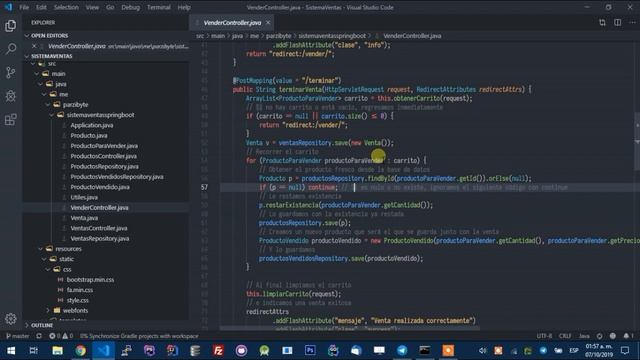Switch to the VenderController.java tab
The height and width of the screenshot is (360, 640).
(x=232, y=22)
